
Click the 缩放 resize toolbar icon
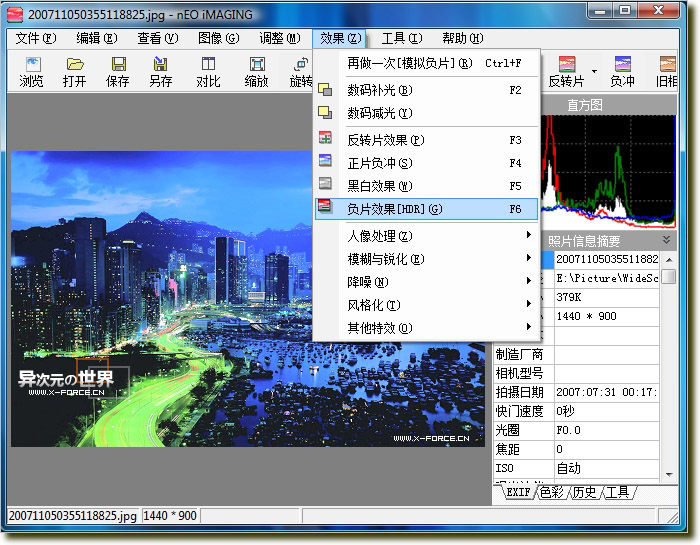(257, 72)
